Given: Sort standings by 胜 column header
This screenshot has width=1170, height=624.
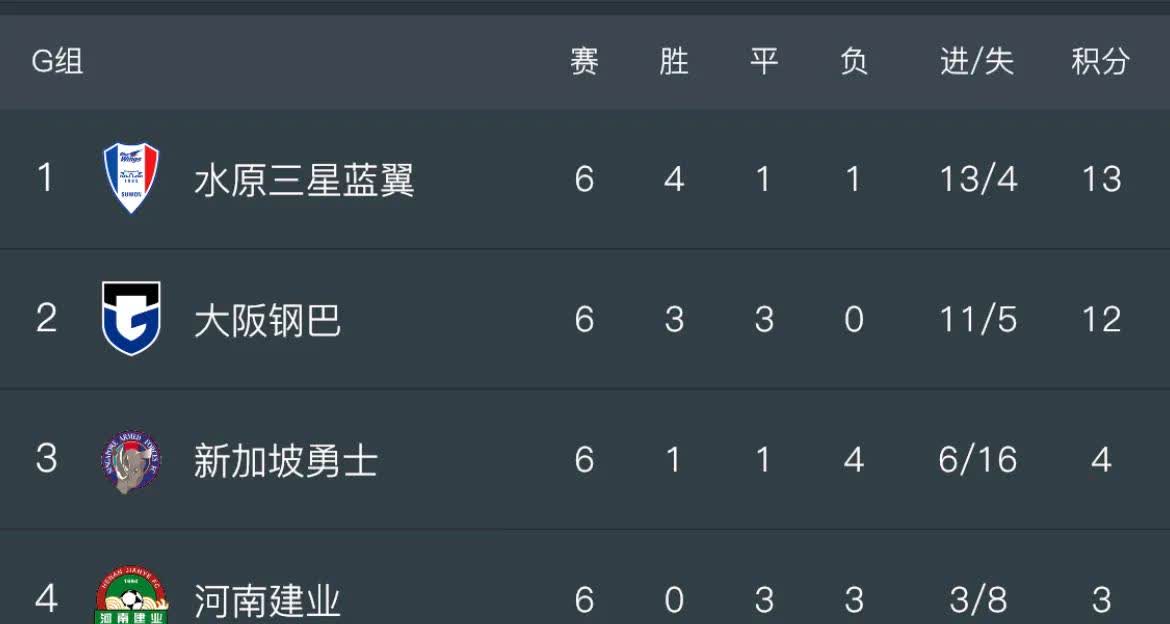Looking at the screenshot, I should (673, 62).
